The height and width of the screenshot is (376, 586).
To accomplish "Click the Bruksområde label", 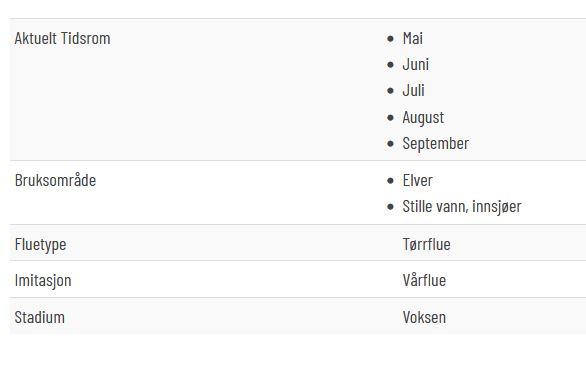I will pos(55,181).
